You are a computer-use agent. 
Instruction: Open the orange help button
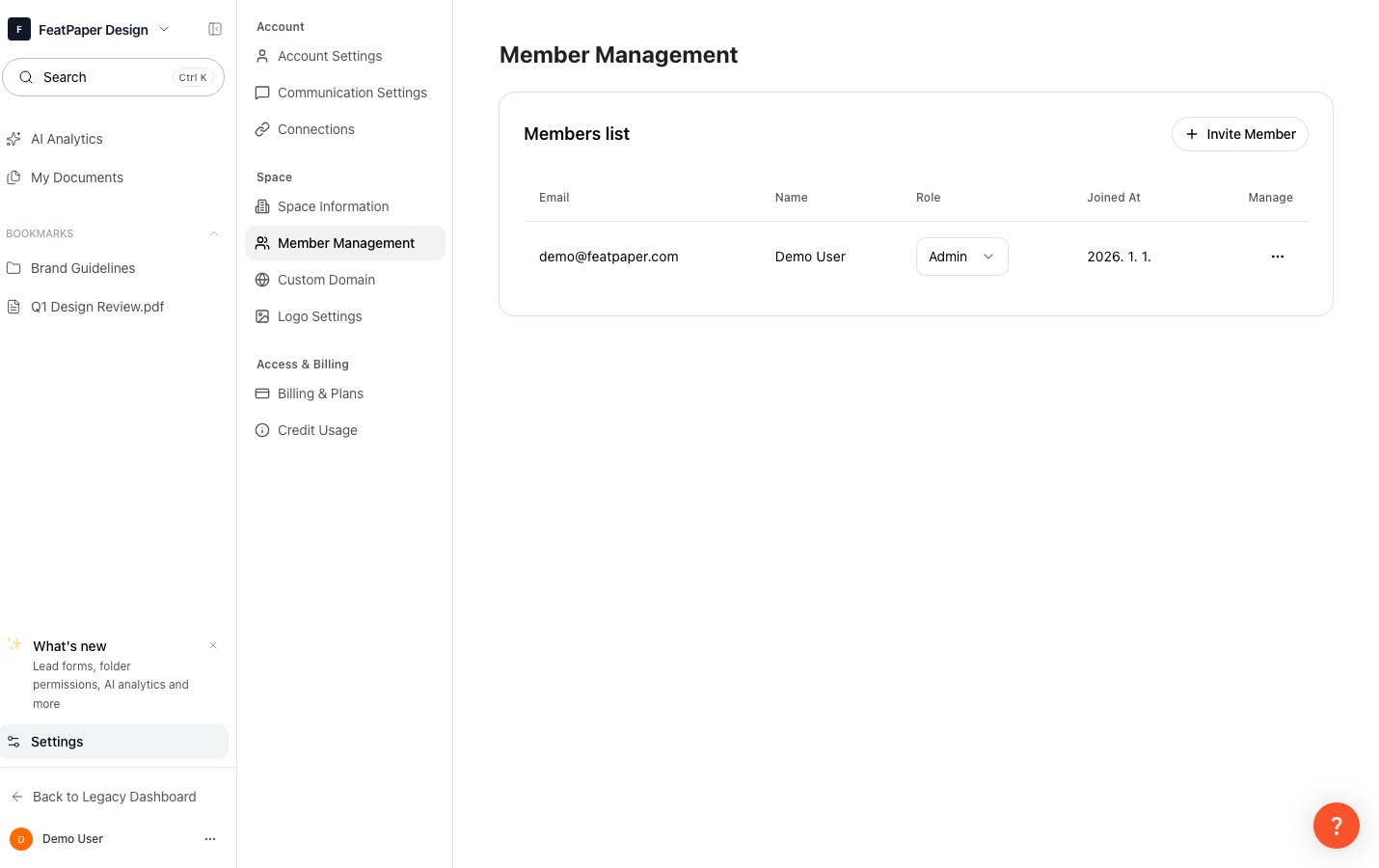pyautogui.click(x=1337, y=826)
